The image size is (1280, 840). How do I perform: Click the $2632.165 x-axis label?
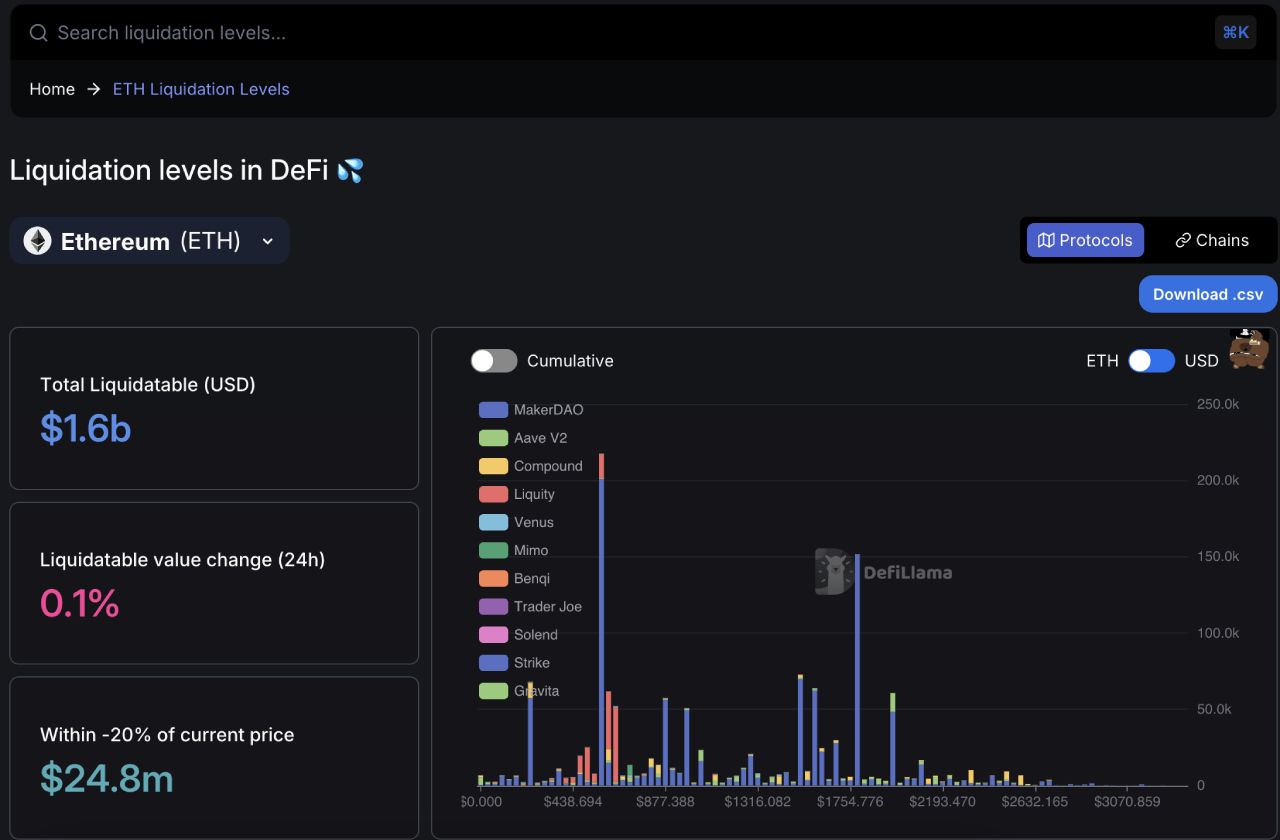[x=1034, y=802]
